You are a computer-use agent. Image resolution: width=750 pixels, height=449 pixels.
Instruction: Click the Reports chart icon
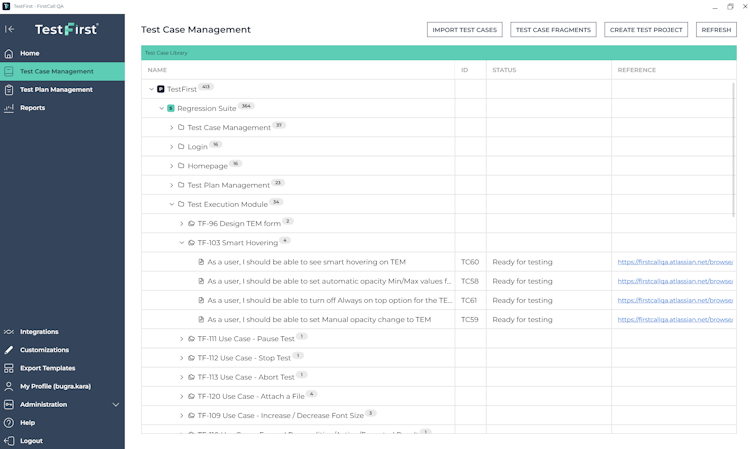[x=9, y=108]
